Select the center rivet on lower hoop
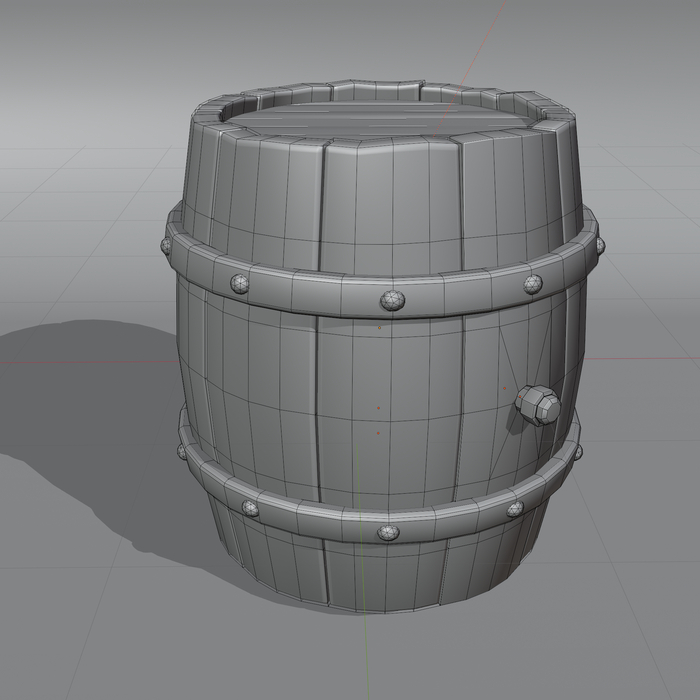 click(x=387, y=532)
